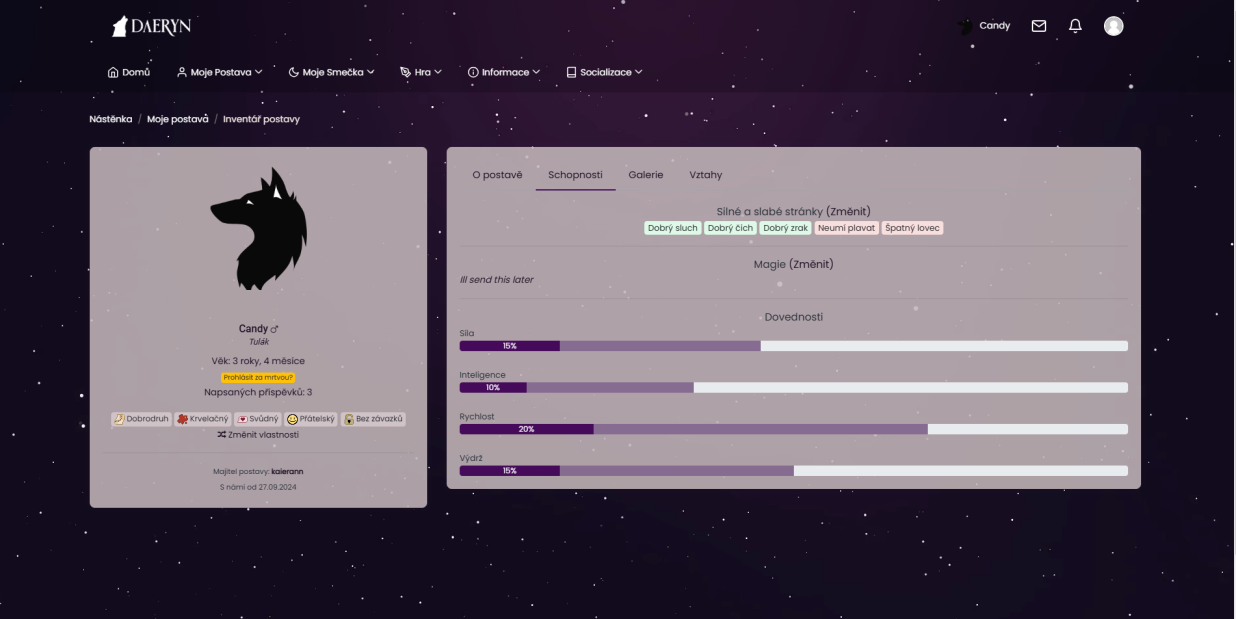This screenshot has height=619, width=1236.
Task: Open the Socializace dropdown menu
Action: coord(604,72)
